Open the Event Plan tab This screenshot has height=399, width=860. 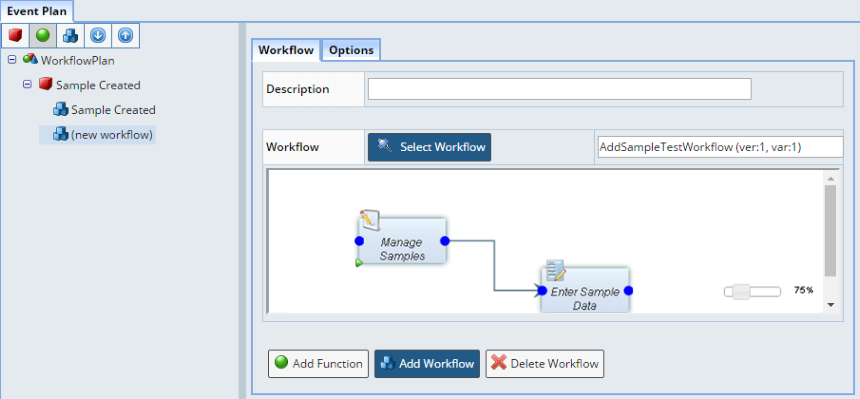37,11
